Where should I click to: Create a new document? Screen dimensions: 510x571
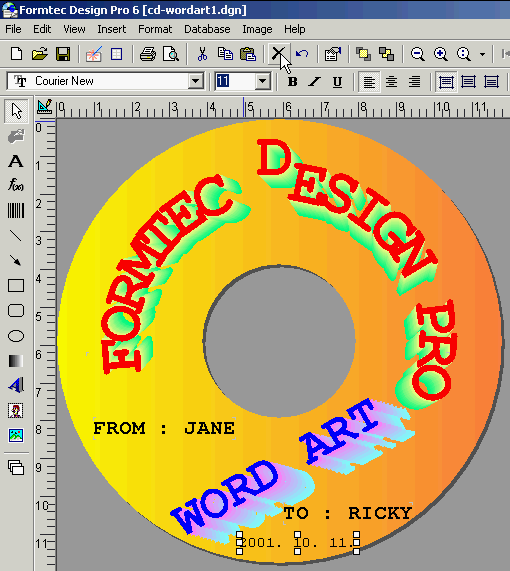pyautogui.click(x=16, y=54)
